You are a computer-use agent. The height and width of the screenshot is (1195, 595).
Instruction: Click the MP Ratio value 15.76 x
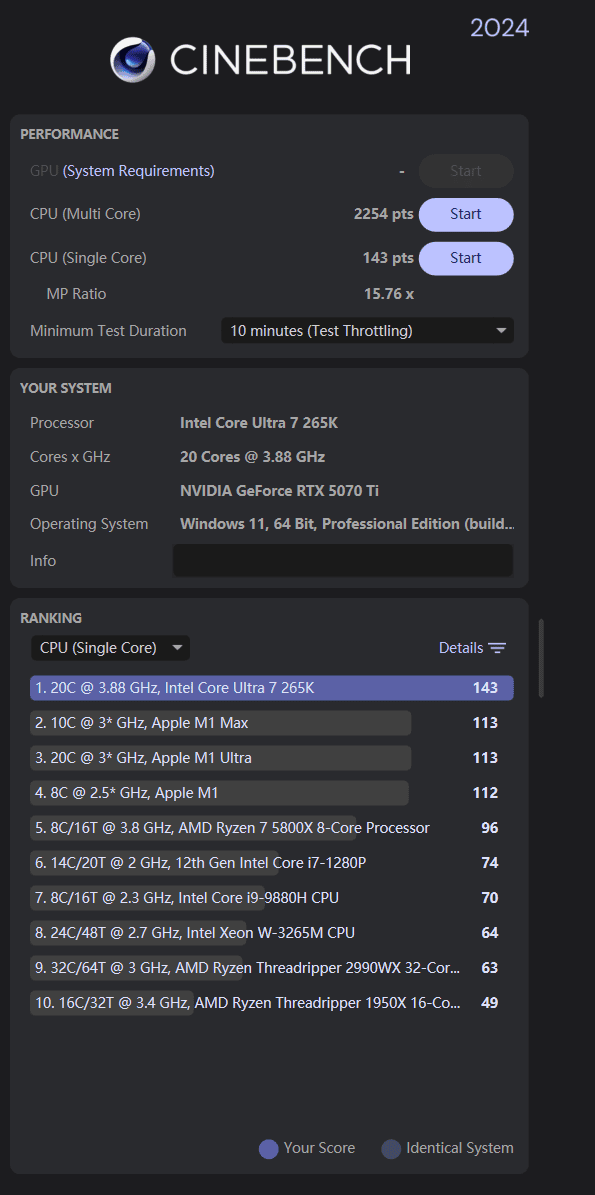pyautogui.click(x=389, y=293)
